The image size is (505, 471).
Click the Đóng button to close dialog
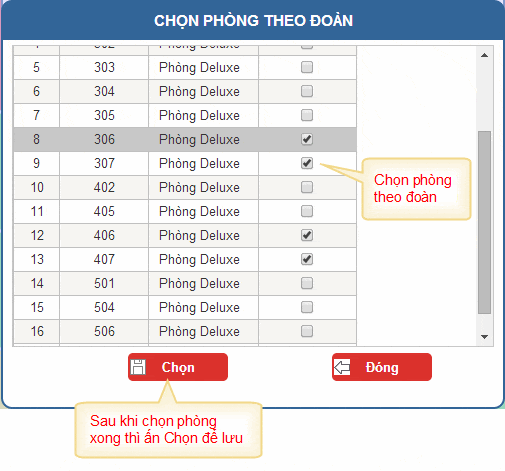pyautogui.click(x=382, y=367)
